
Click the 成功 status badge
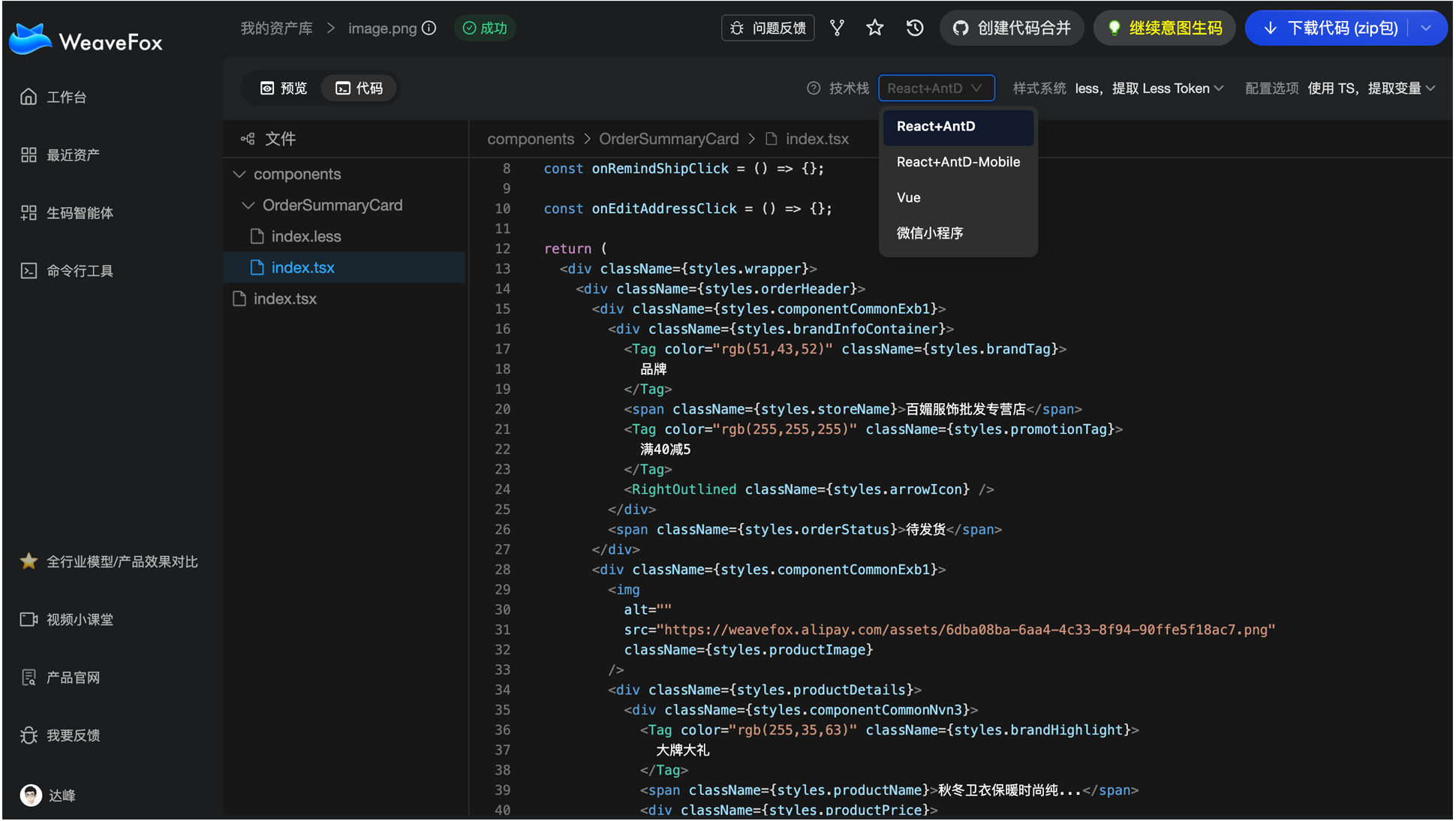click(485, 28)
